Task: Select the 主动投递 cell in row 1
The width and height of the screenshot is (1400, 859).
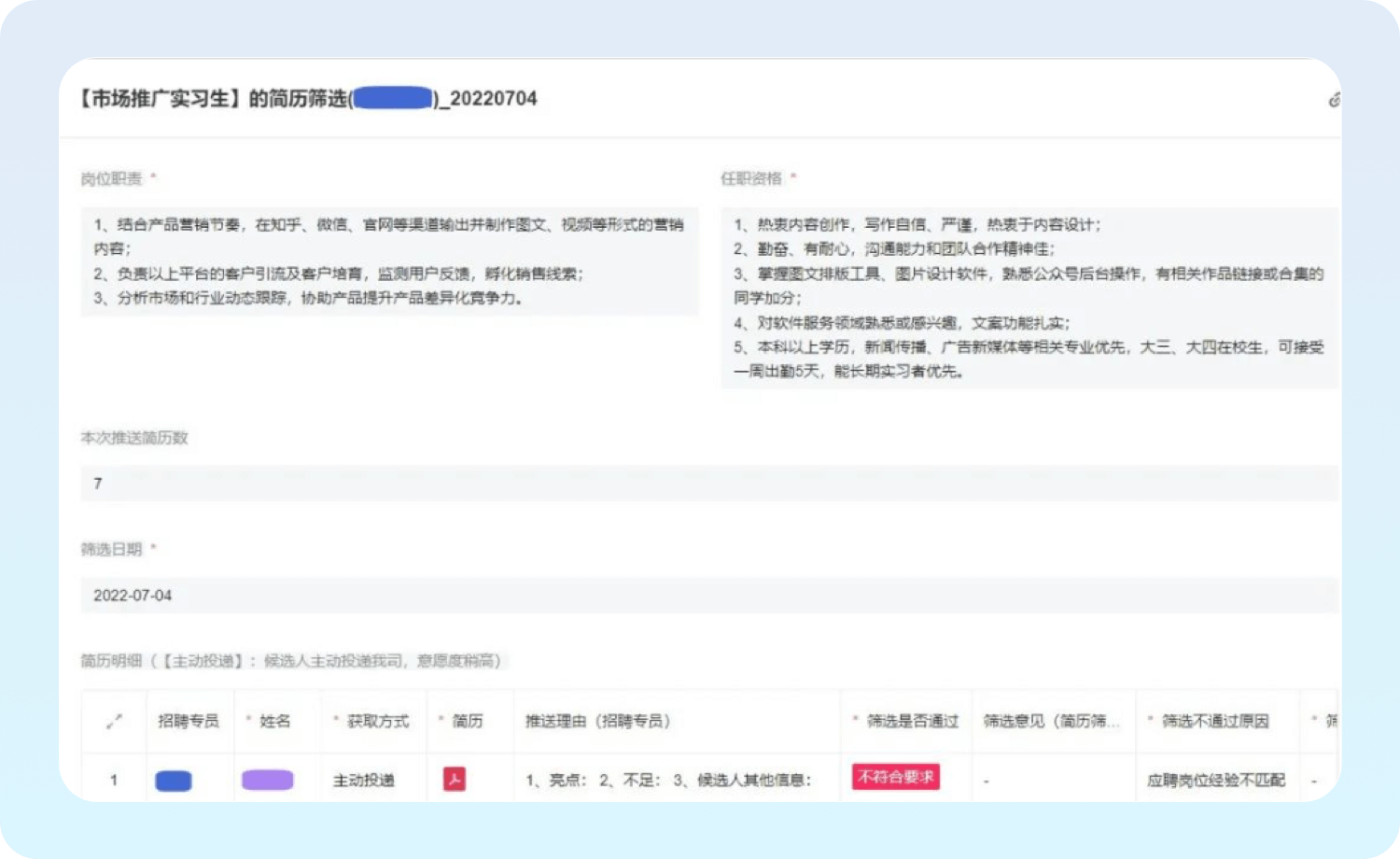Action: pyautogui.click(x=364, y=781)
